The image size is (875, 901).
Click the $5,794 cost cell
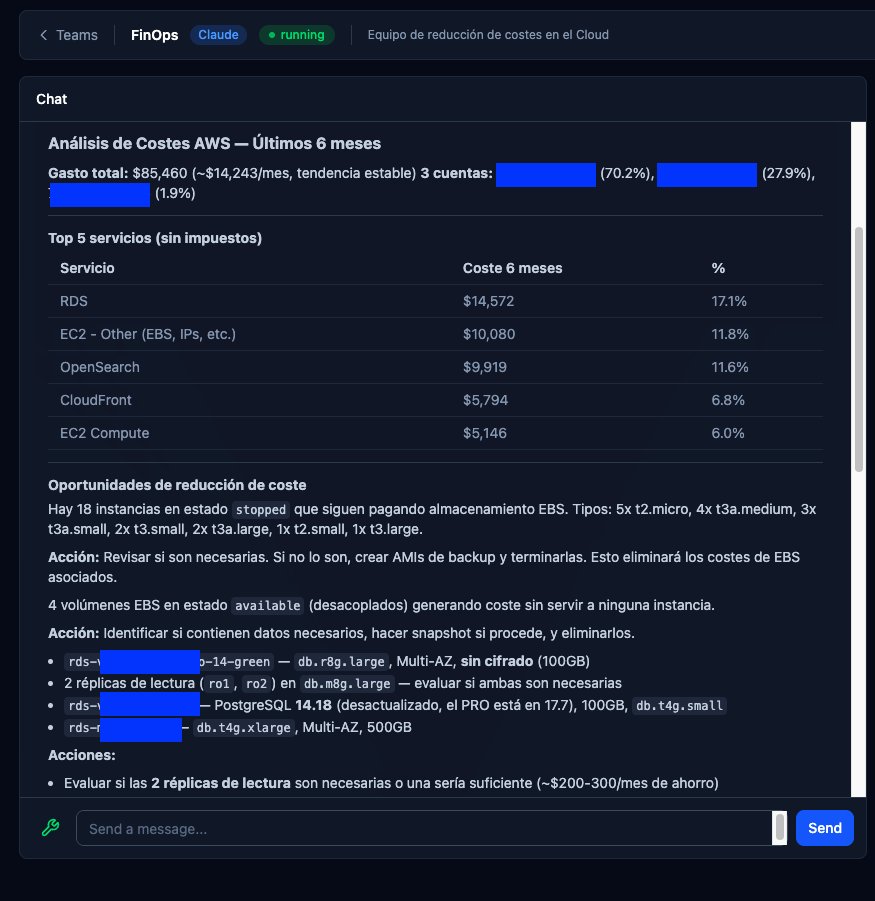point(485,400)
